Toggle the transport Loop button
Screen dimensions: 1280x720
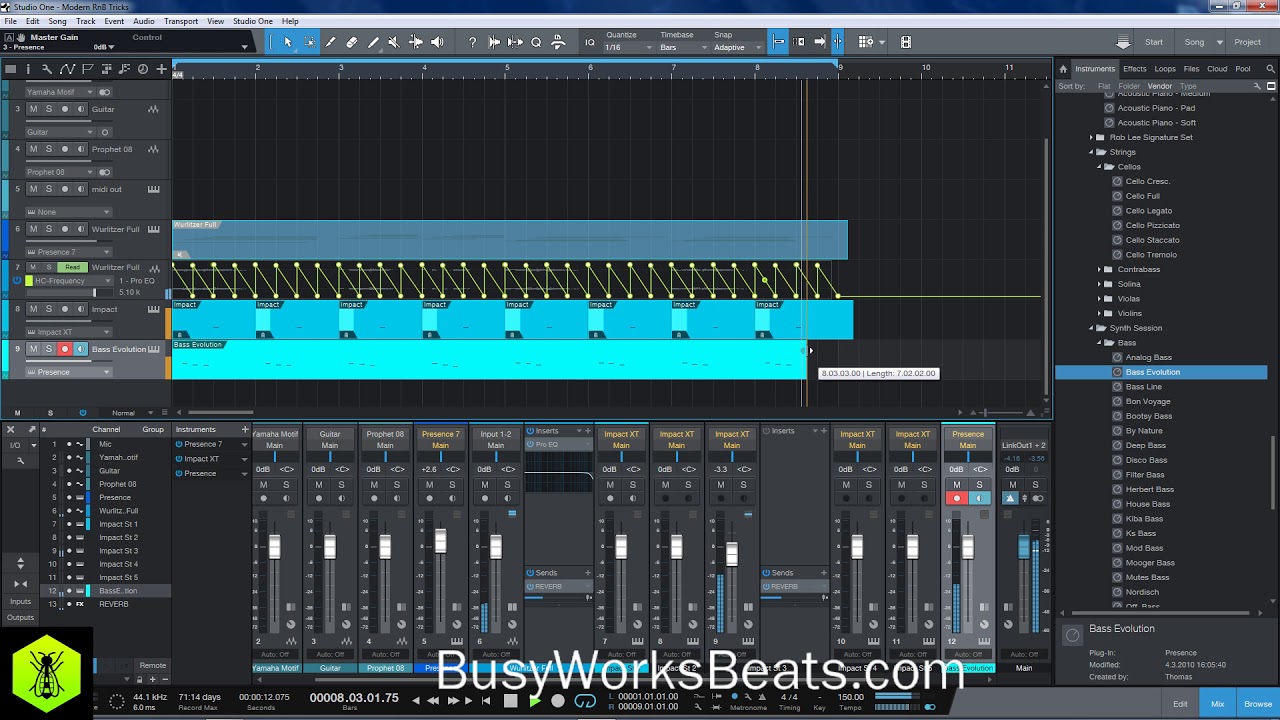tap(585, 701)
